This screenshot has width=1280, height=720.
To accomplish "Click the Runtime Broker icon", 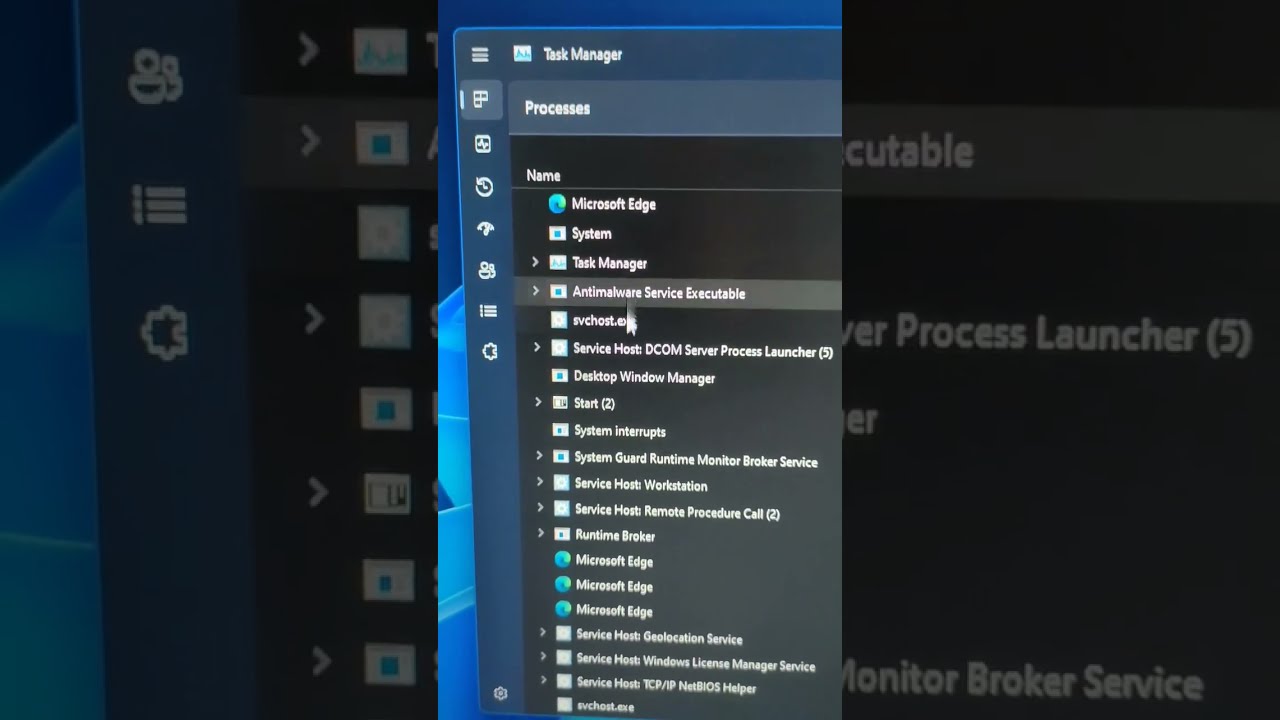I will tap(562, 535).
